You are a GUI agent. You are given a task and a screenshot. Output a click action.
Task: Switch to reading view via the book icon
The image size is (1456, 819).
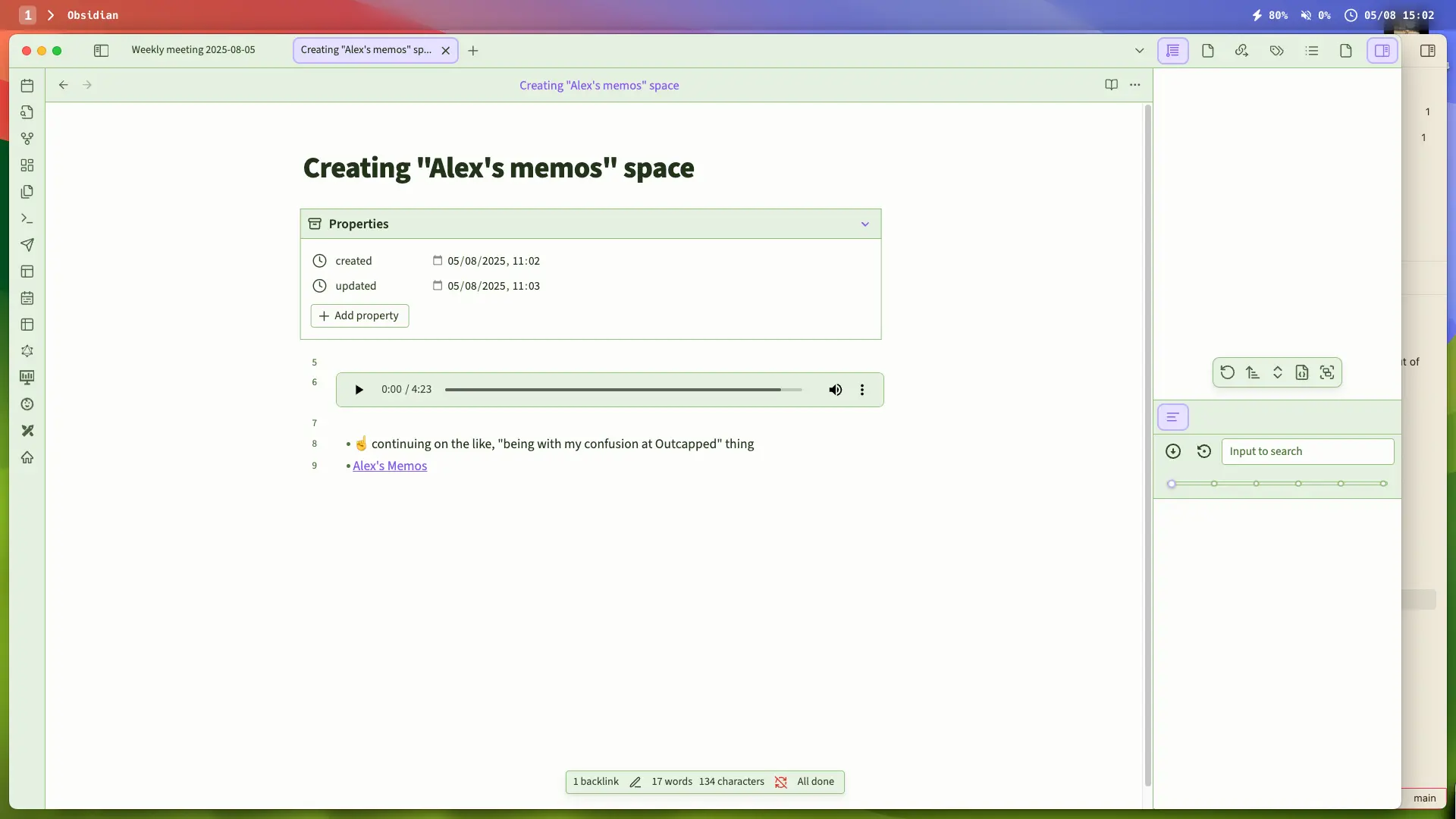(1111, 85)
